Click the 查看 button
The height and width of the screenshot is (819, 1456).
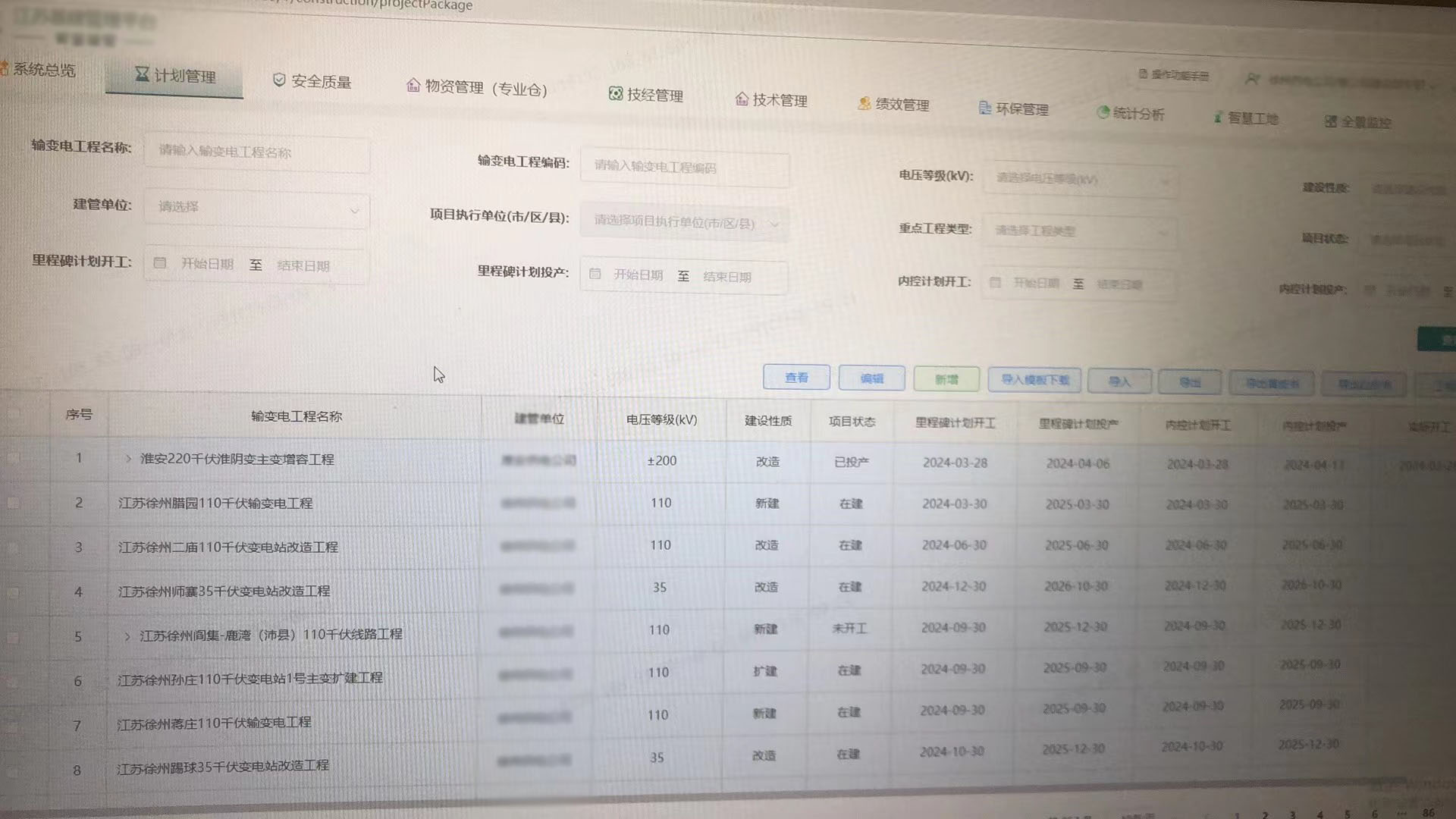(x=796, y=377)
